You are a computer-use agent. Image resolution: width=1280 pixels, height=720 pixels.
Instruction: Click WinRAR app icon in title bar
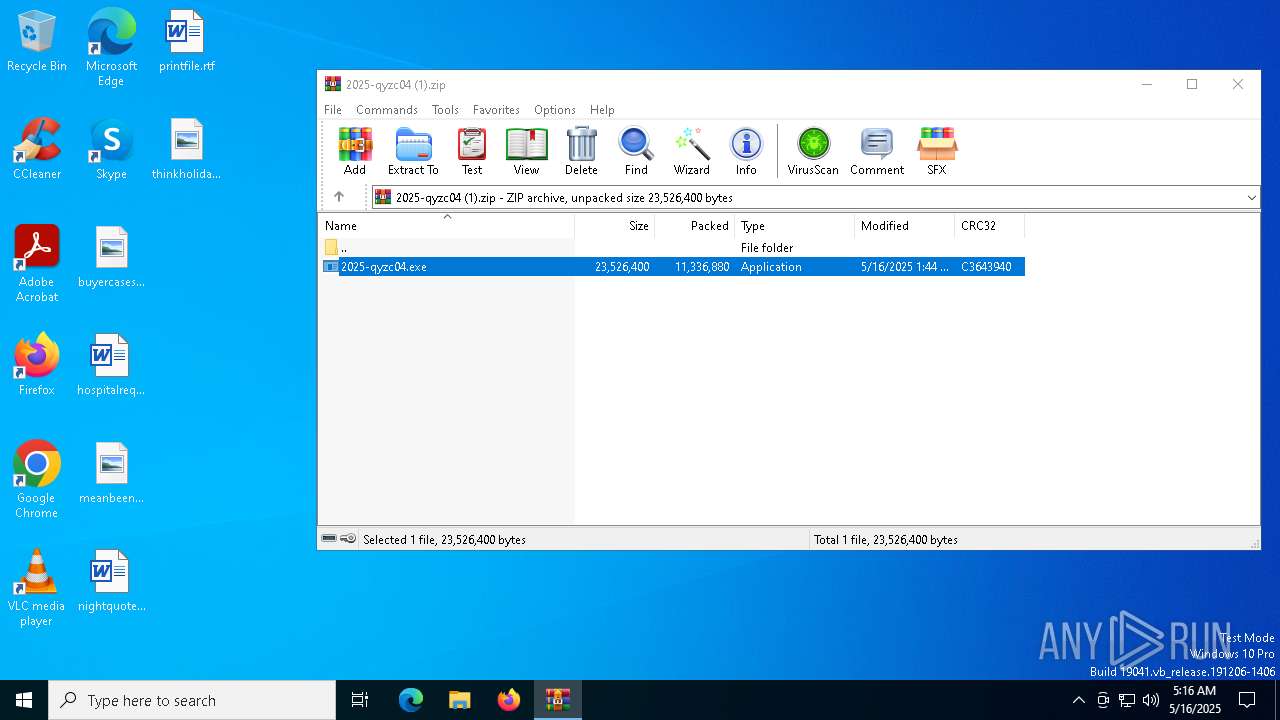click(x=332, y=84)
